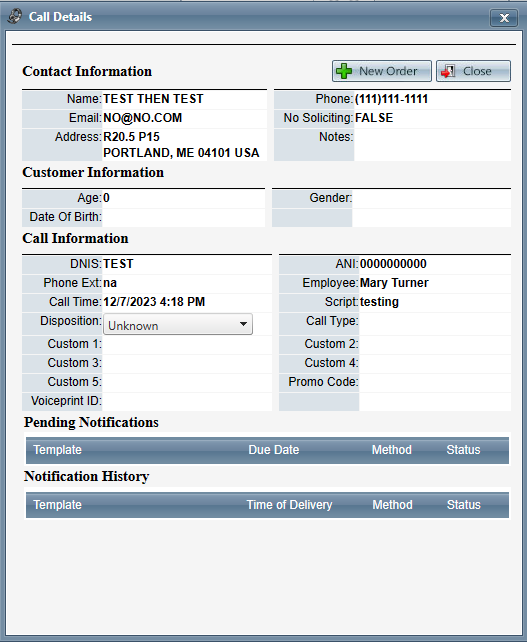527x642 pixels.
Task: Select the Unknown disposition combo box
Action: click(178, 324)
